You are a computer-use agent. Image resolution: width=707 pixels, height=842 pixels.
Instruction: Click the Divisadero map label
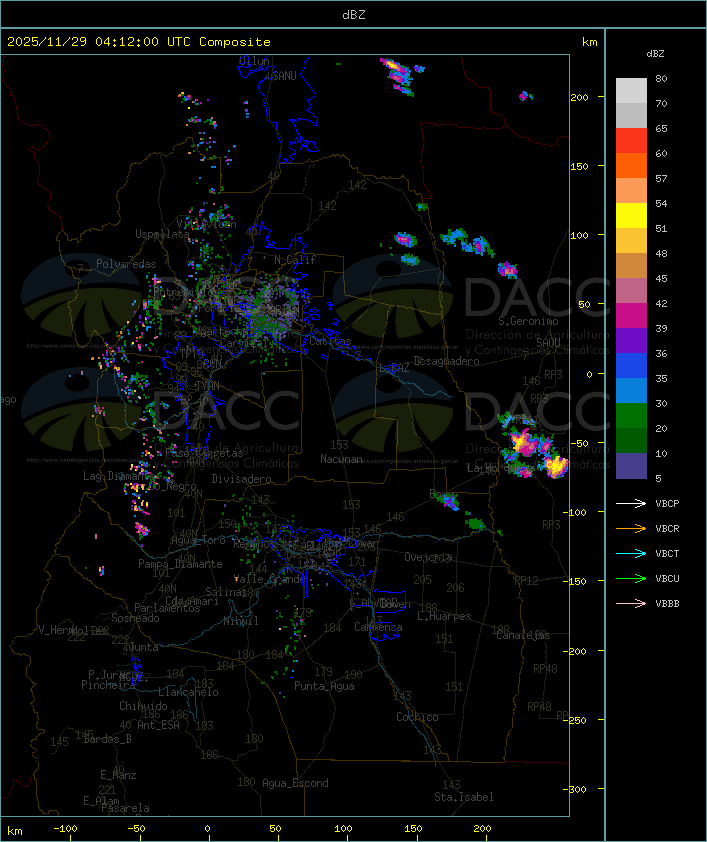pyautogui.click(x=242, y=478)
